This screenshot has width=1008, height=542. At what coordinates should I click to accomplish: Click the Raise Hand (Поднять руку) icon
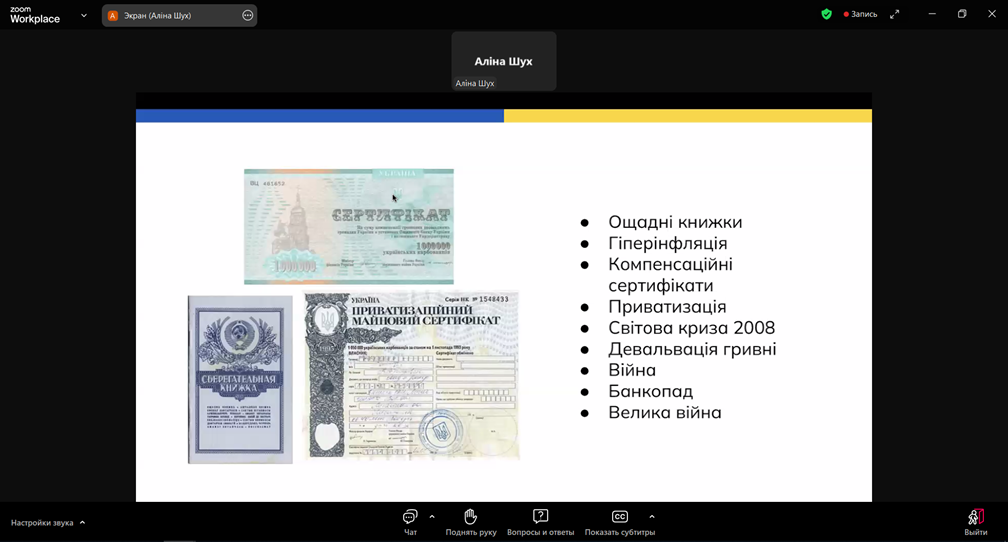(470, 517)
